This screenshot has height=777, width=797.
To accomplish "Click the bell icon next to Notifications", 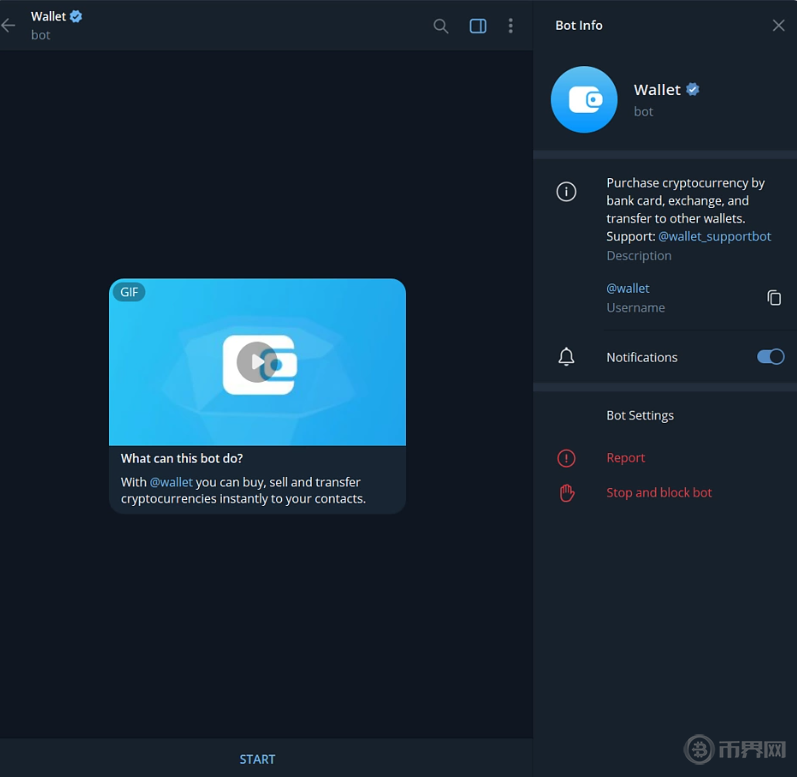I will tap(566, 357).
